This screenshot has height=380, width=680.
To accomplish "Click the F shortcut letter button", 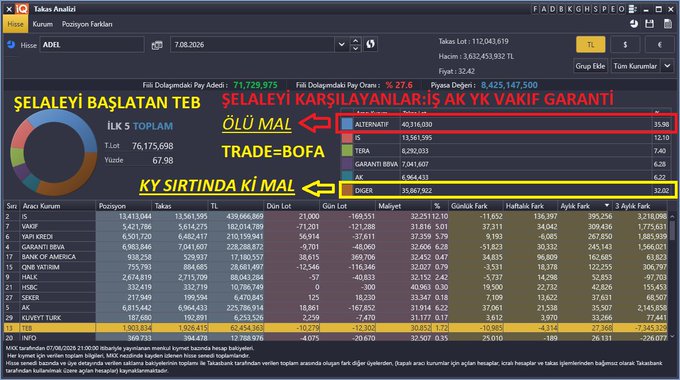I will click(535, 9).
